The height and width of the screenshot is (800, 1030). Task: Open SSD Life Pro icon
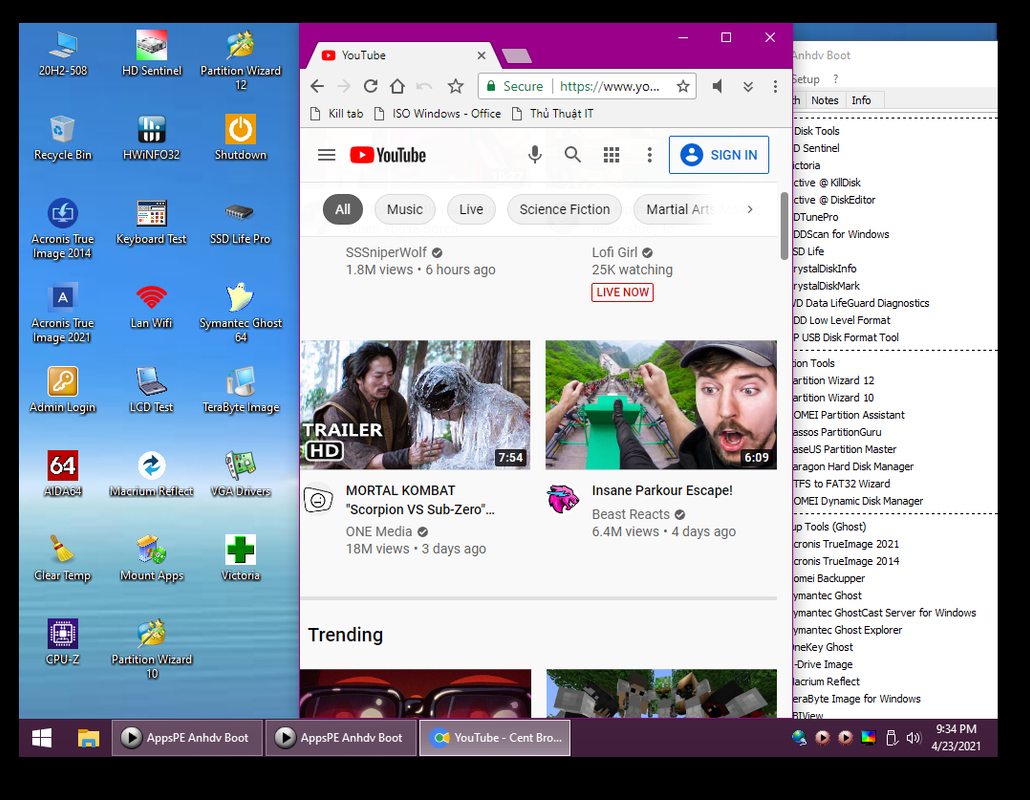click(240, 222)
